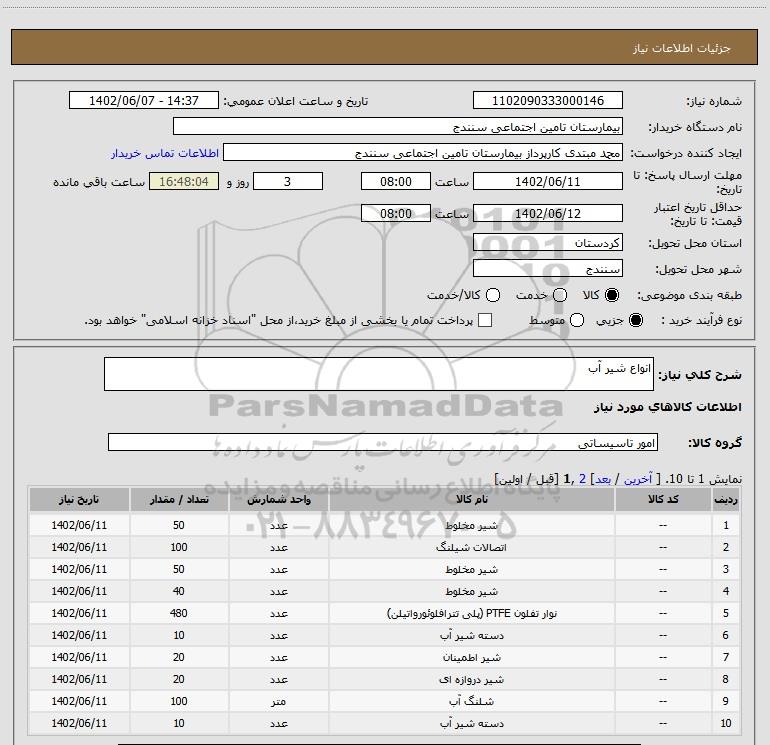Select the متوسط purchase type radio
Viewport: 770px width, 745px height.
click(x=577, y=321)
